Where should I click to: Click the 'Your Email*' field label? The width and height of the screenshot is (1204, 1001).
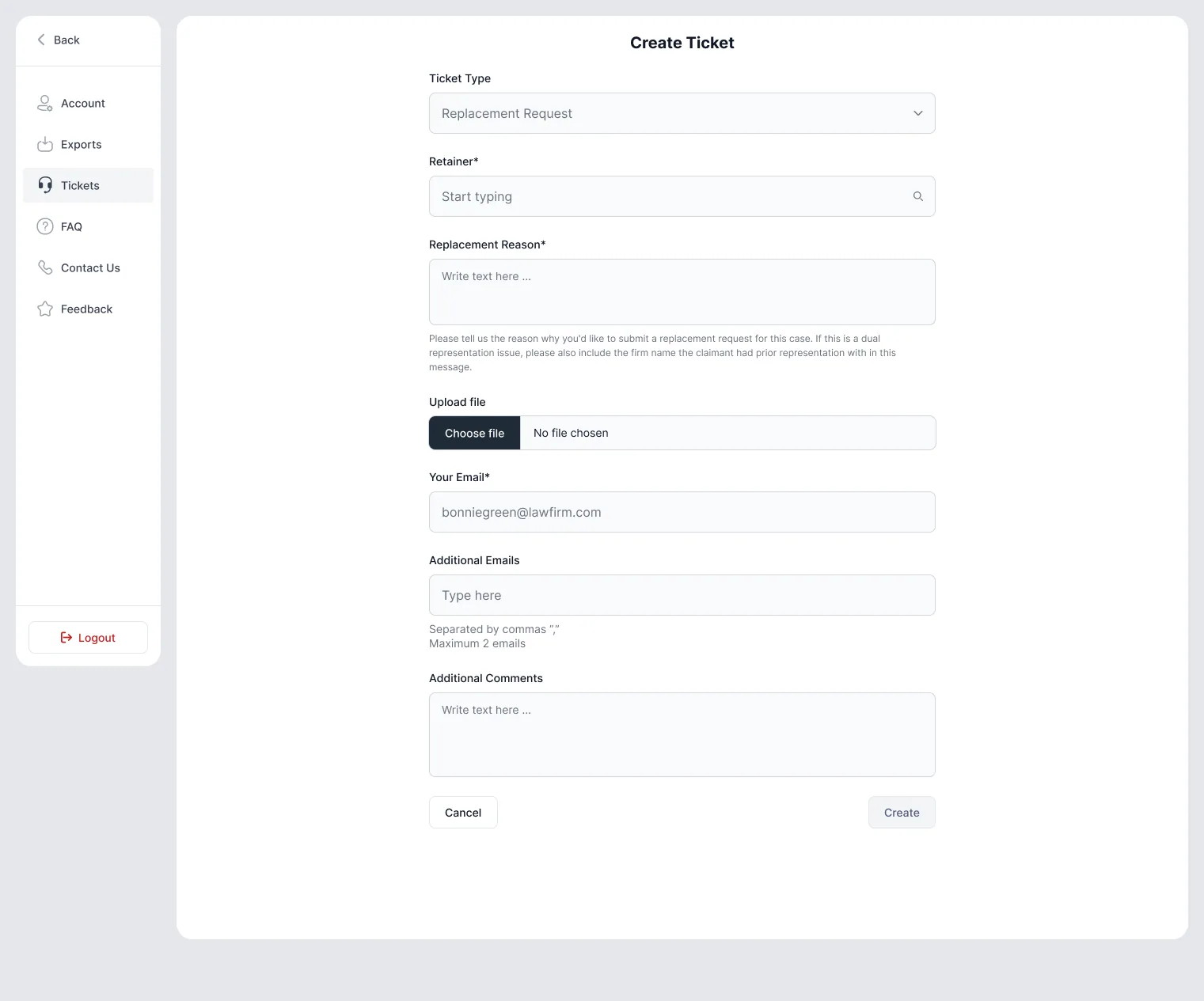(x=459, y=477)
